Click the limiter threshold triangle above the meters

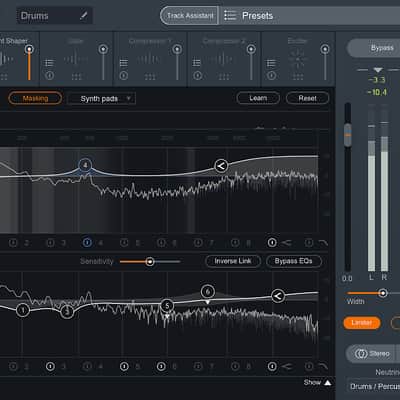[378, 70]
